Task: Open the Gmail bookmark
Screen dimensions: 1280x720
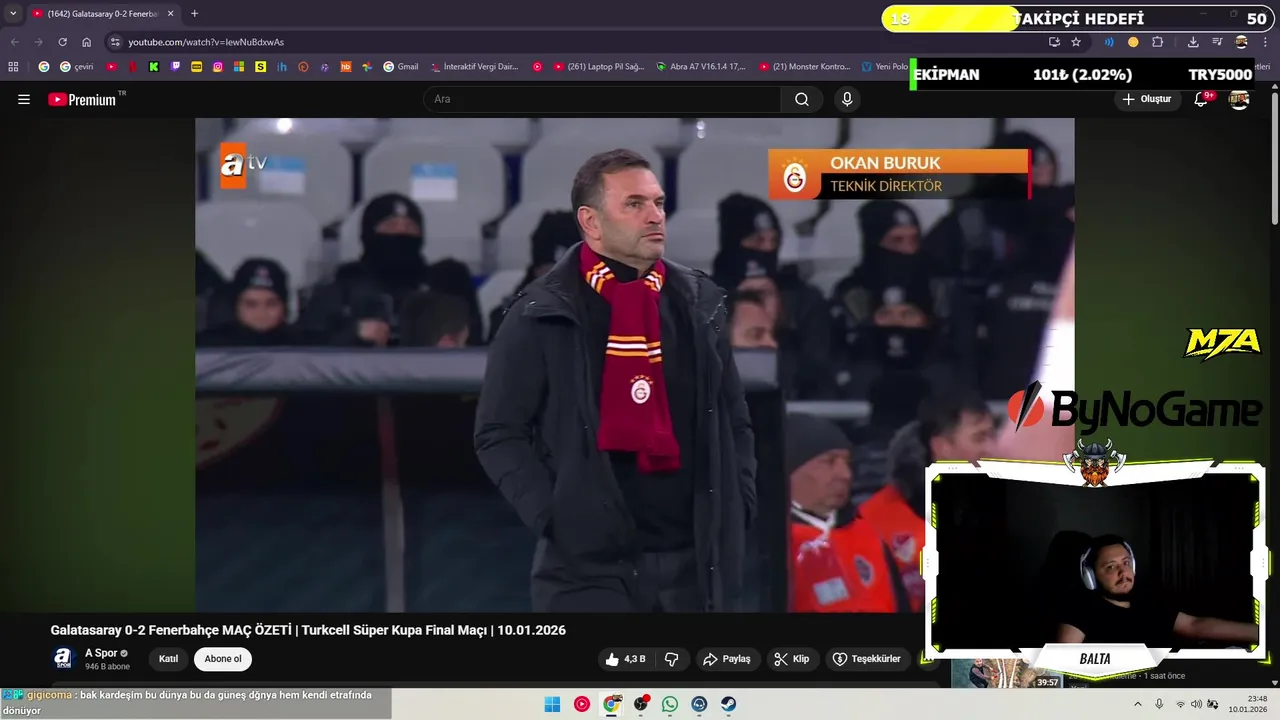Action: [x=400, y=67]
